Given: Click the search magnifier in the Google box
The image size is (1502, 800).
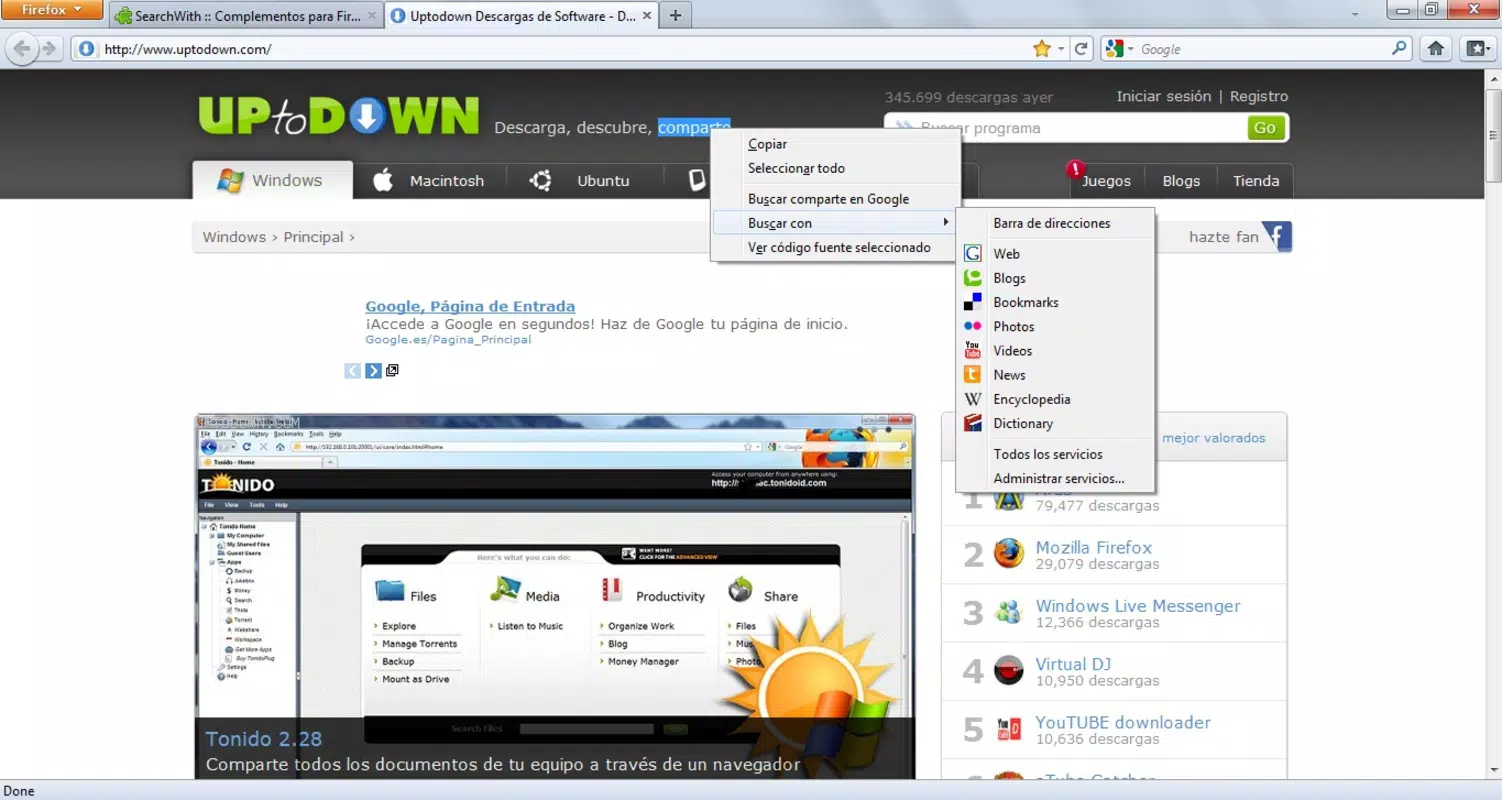Looking at the screenshot, I should pos(1399,48).
